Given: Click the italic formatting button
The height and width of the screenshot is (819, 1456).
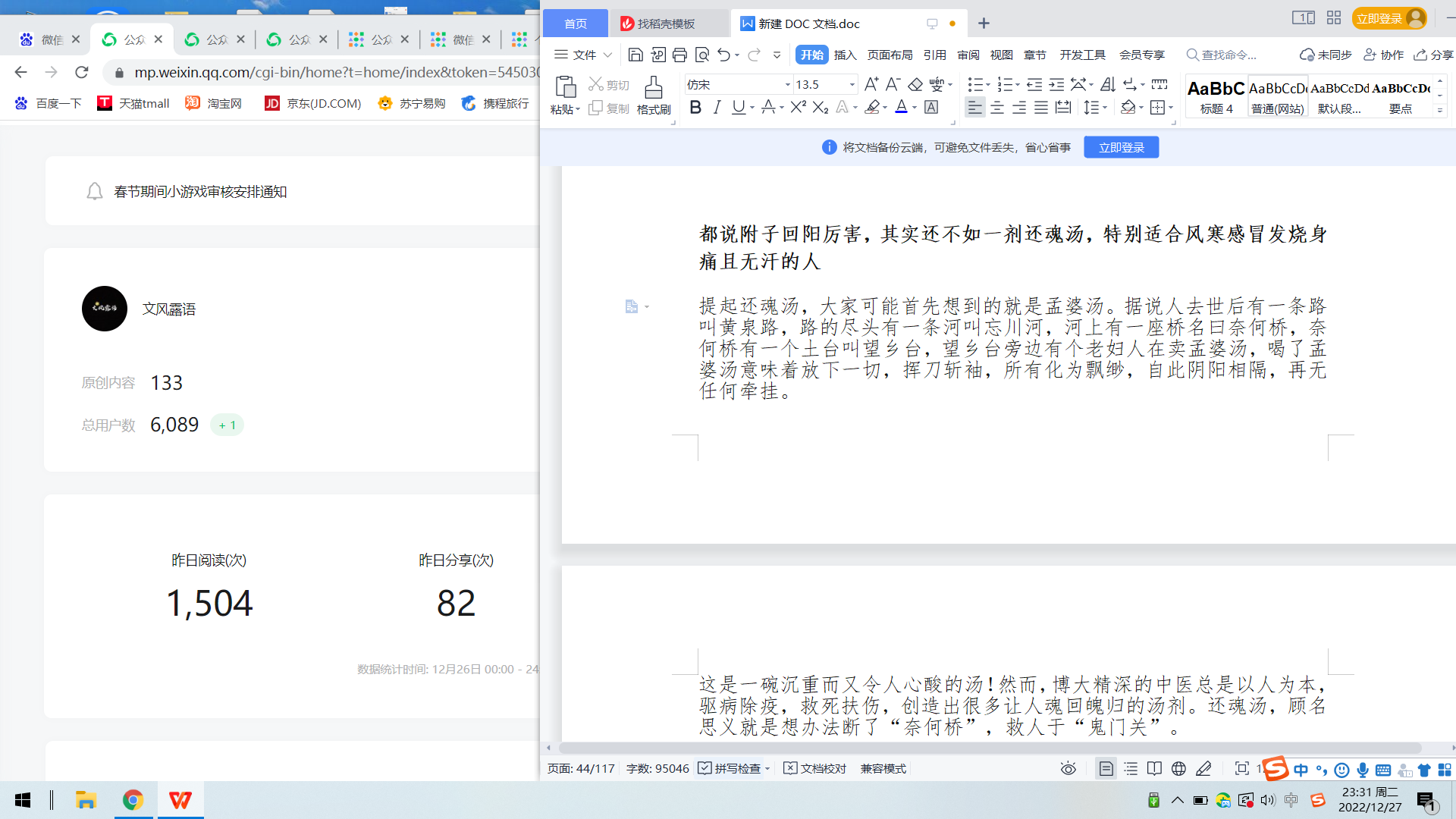Looking at the screenshot, I should (717, 108).
